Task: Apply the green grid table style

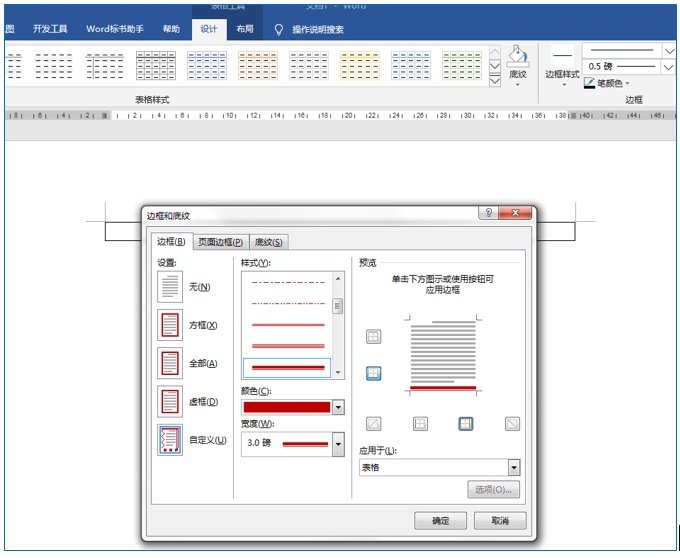Action: [462, 65]
